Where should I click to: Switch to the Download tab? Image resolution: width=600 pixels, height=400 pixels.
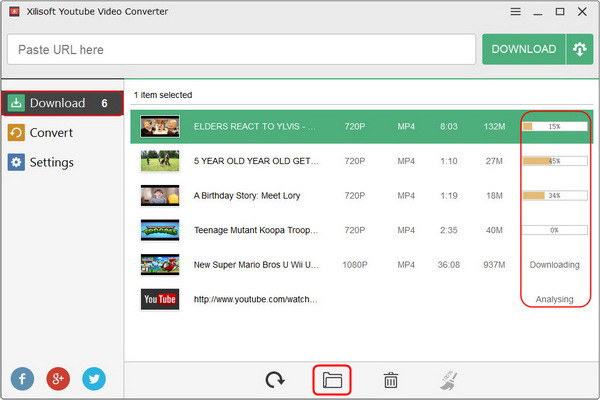coord(62,103)
